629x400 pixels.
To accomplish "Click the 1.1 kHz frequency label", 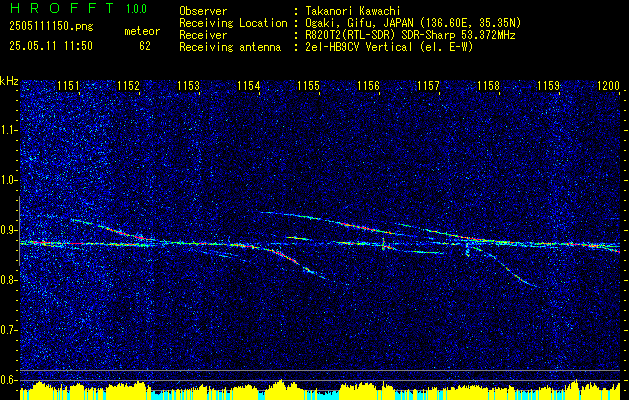I will coord(9,130).
